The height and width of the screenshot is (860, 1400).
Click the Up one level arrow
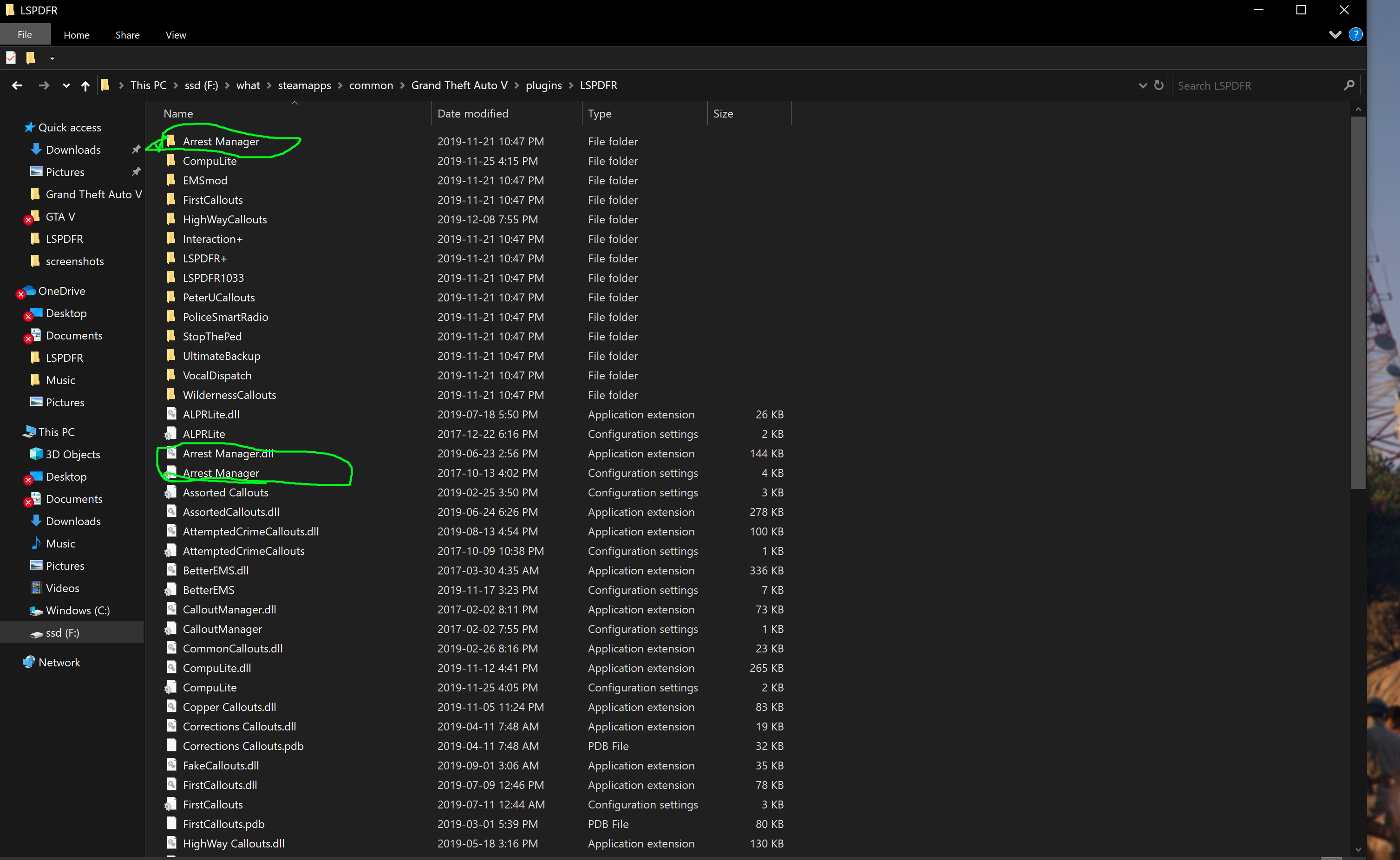(x=85, y=86)
